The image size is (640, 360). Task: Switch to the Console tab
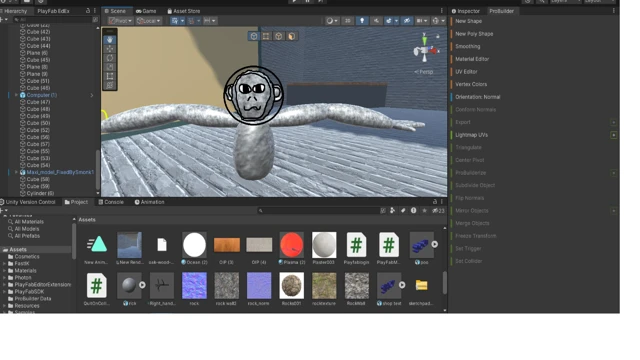[111, 202]
